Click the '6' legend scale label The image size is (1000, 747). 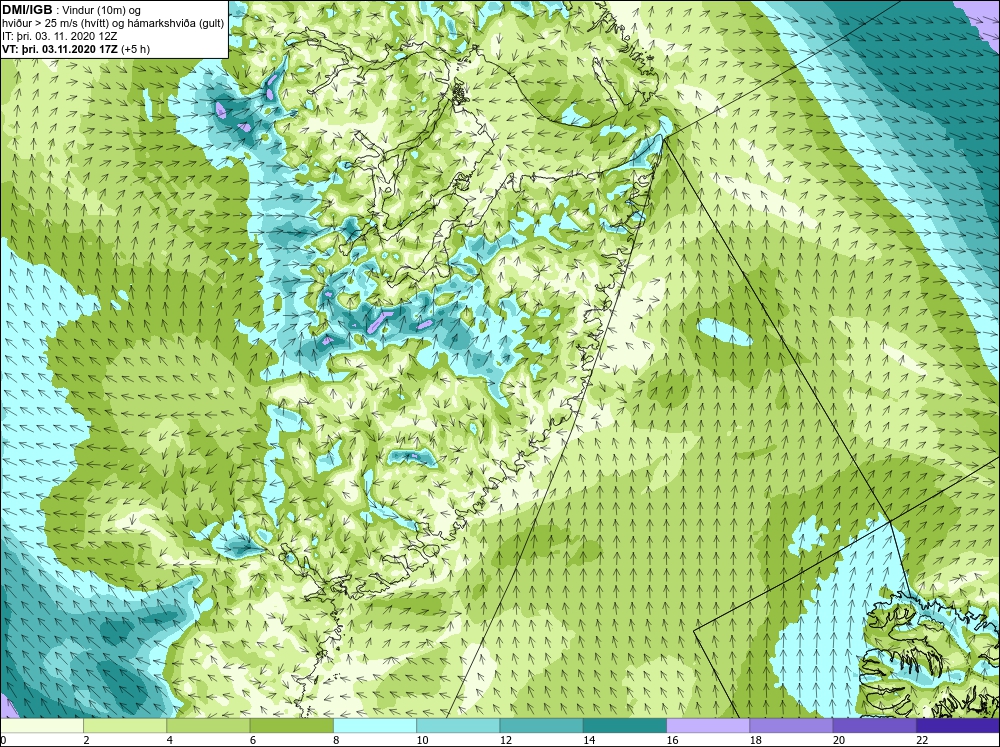[x=253, y=740]
